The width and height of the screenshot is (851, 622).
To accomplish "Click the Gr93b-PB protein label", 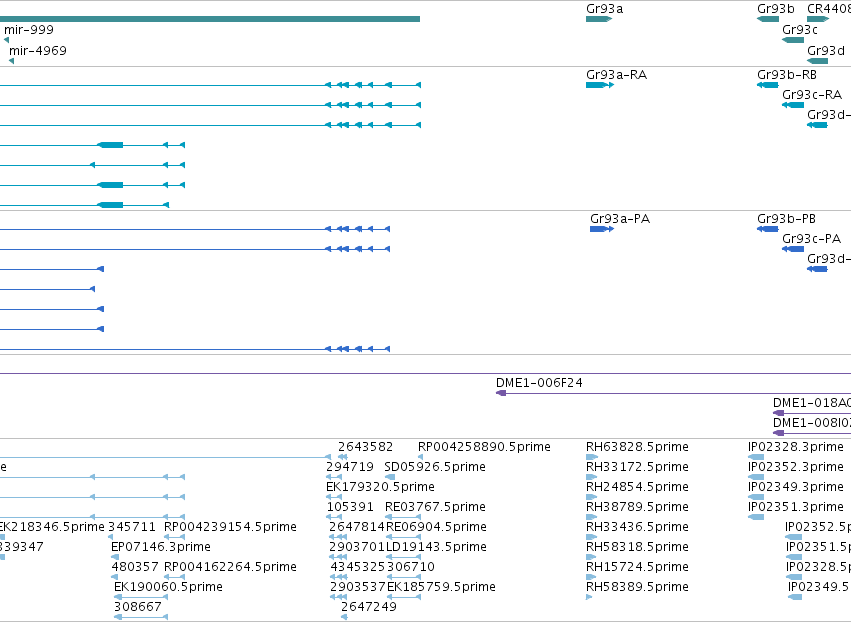I will [x=786, y=219].
